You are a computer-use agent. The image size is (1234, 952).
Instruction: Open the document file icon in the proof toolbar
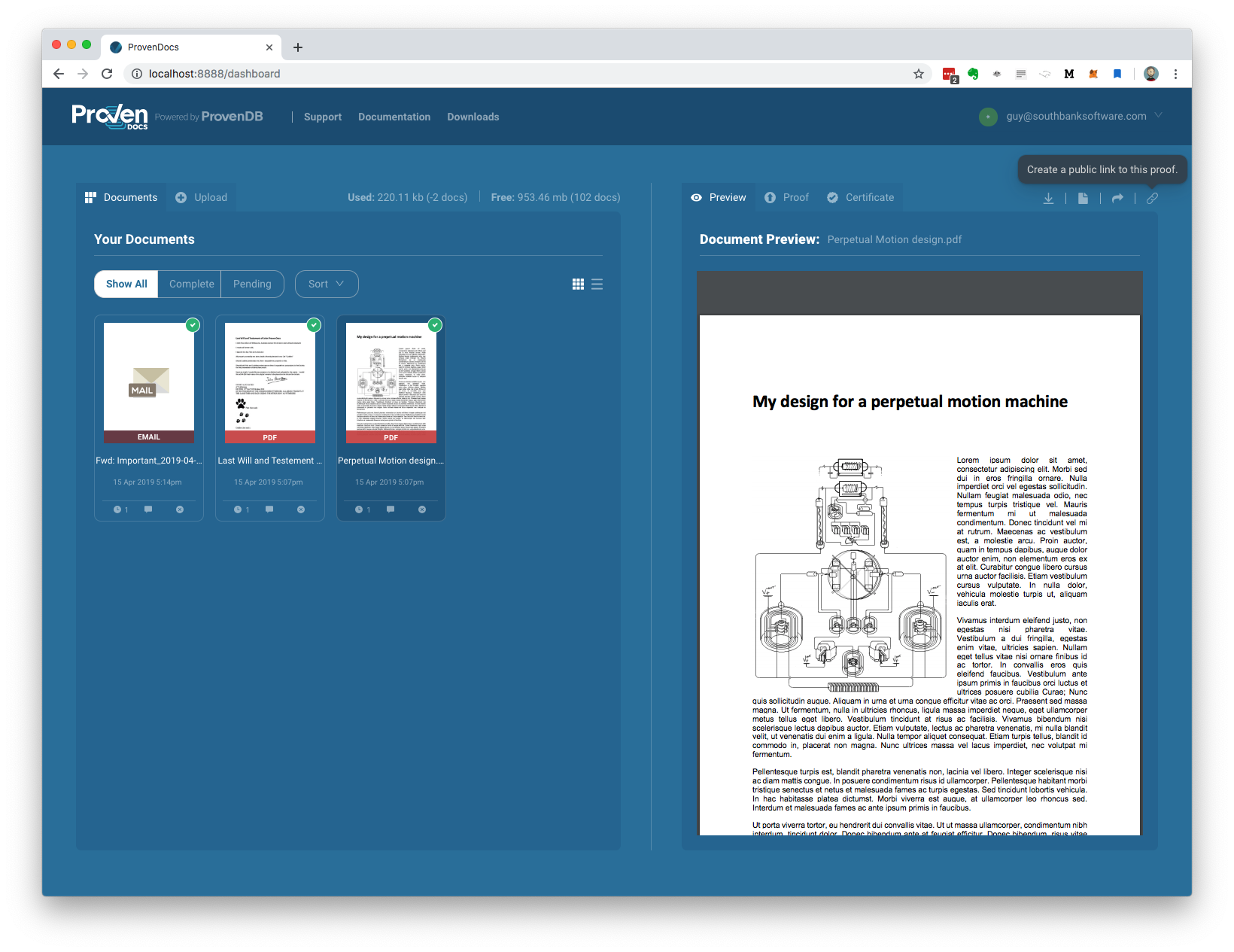tap(1084, 198)
